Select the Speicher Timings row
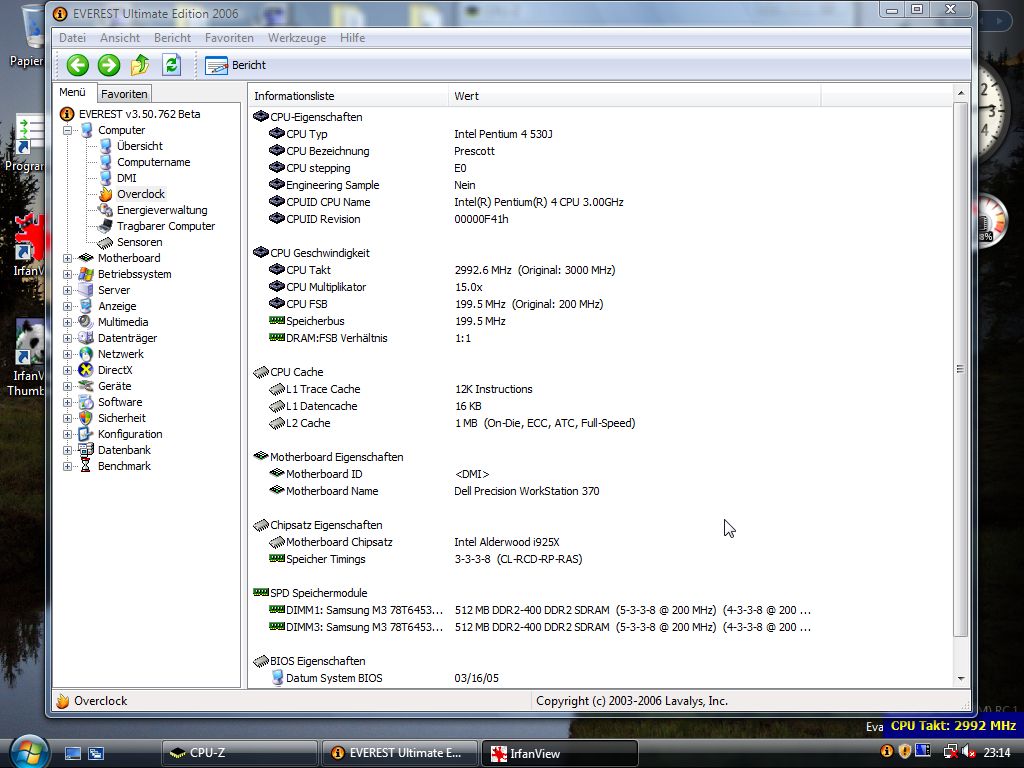This screenshot has height=768, width=1024. (x=534, y=558)
